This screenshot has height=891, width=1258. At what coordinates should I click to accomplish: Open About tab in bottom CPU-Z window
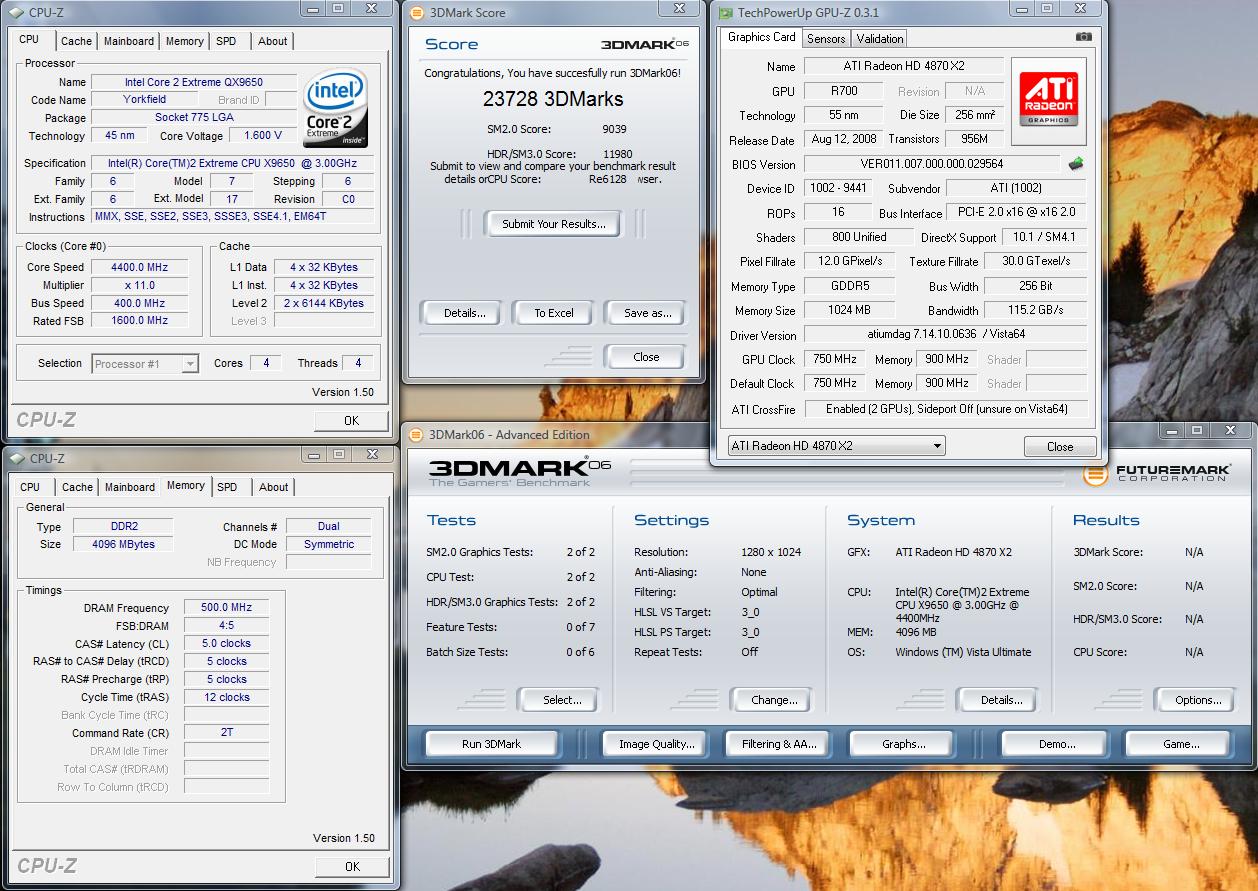(x=273, y=487)
